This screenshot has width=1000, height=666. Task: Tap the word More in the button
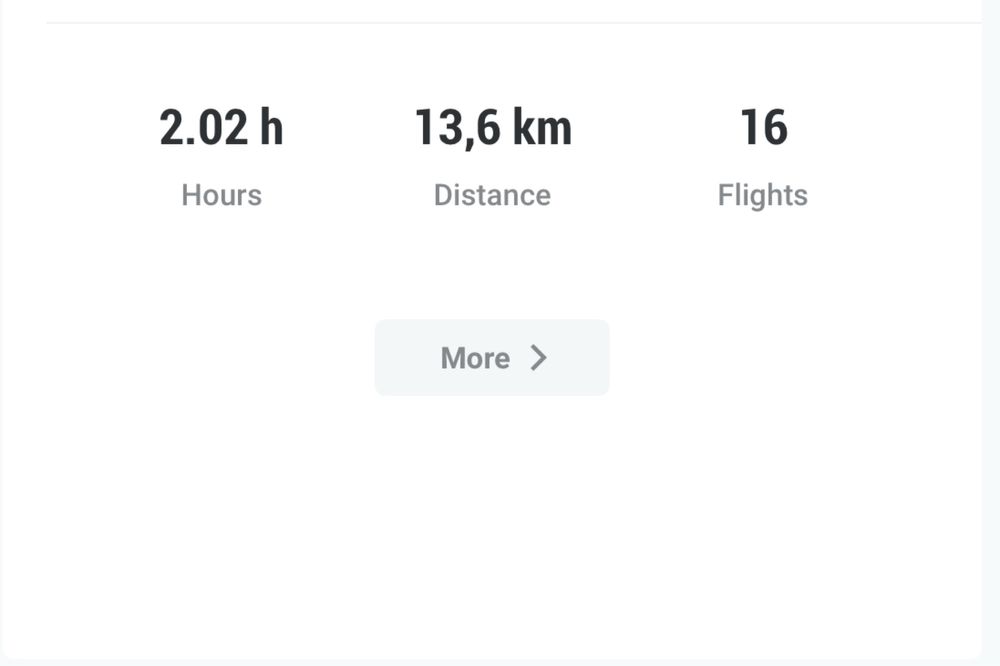475,358
